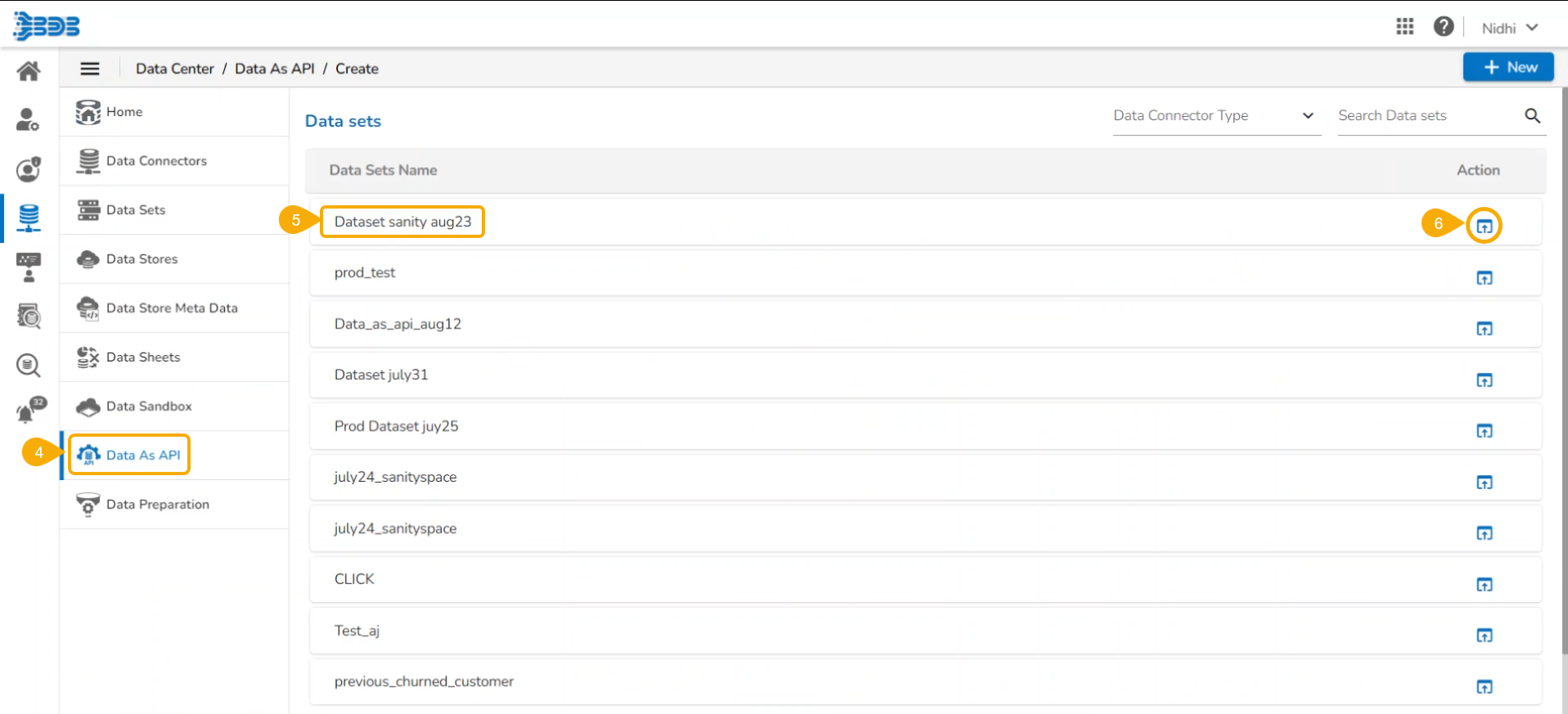Select Data Sets in the side menu
The image size is (1568, 714).
(x=136, y=210)
